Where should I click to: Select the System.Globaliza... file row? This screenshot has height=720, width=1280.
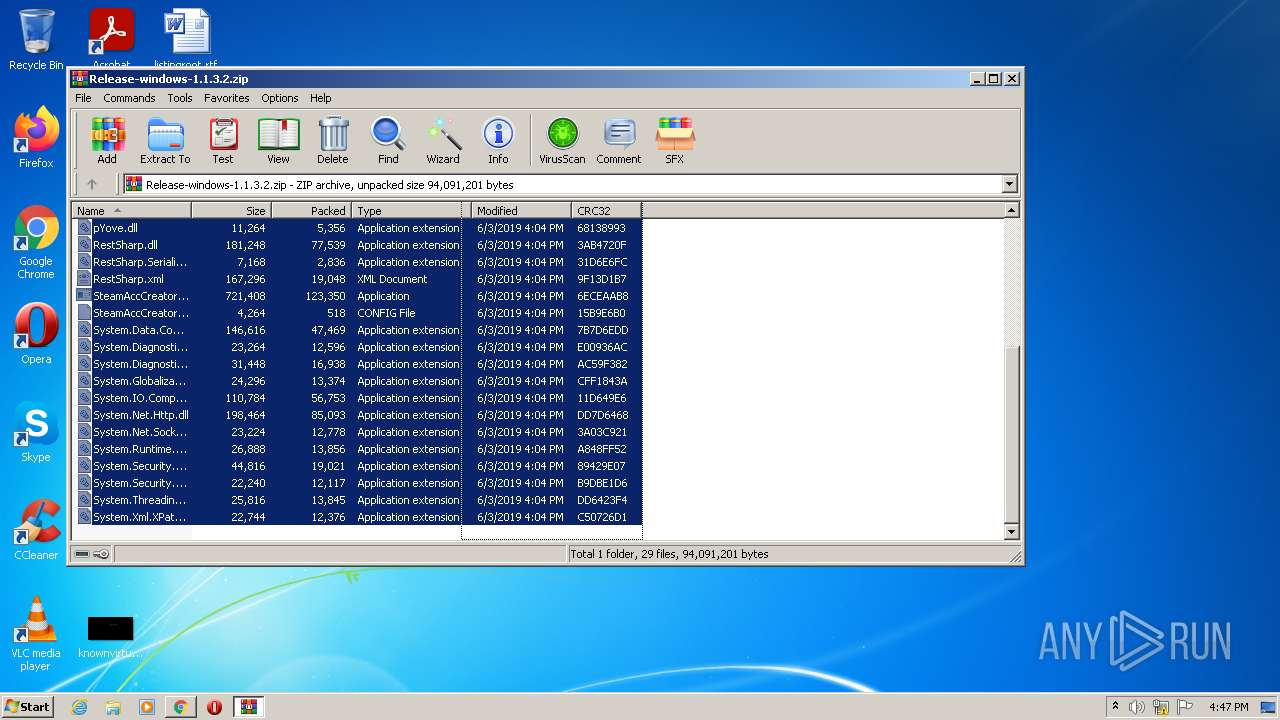tap(359, 381)
